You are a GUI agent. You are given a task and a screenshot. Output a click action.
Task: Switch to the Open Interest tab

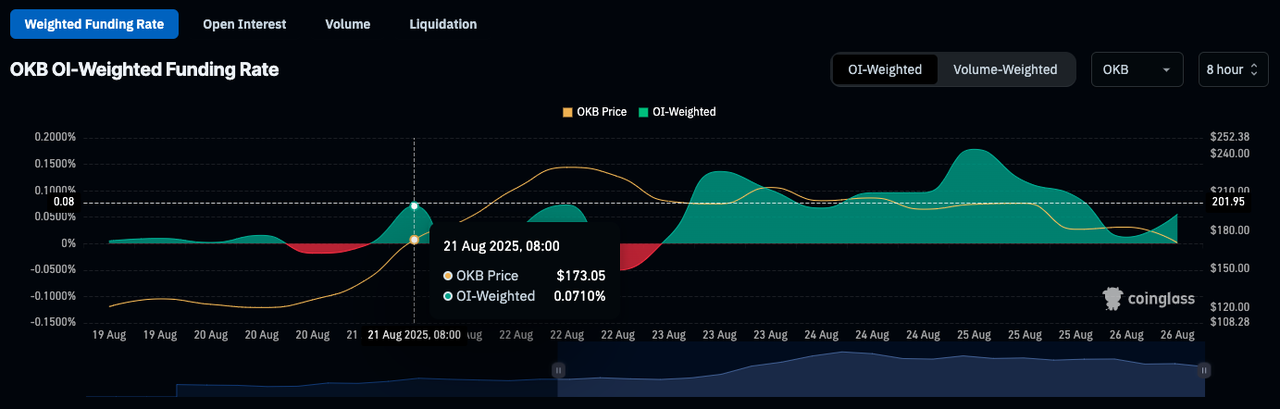tap(244, 24)
